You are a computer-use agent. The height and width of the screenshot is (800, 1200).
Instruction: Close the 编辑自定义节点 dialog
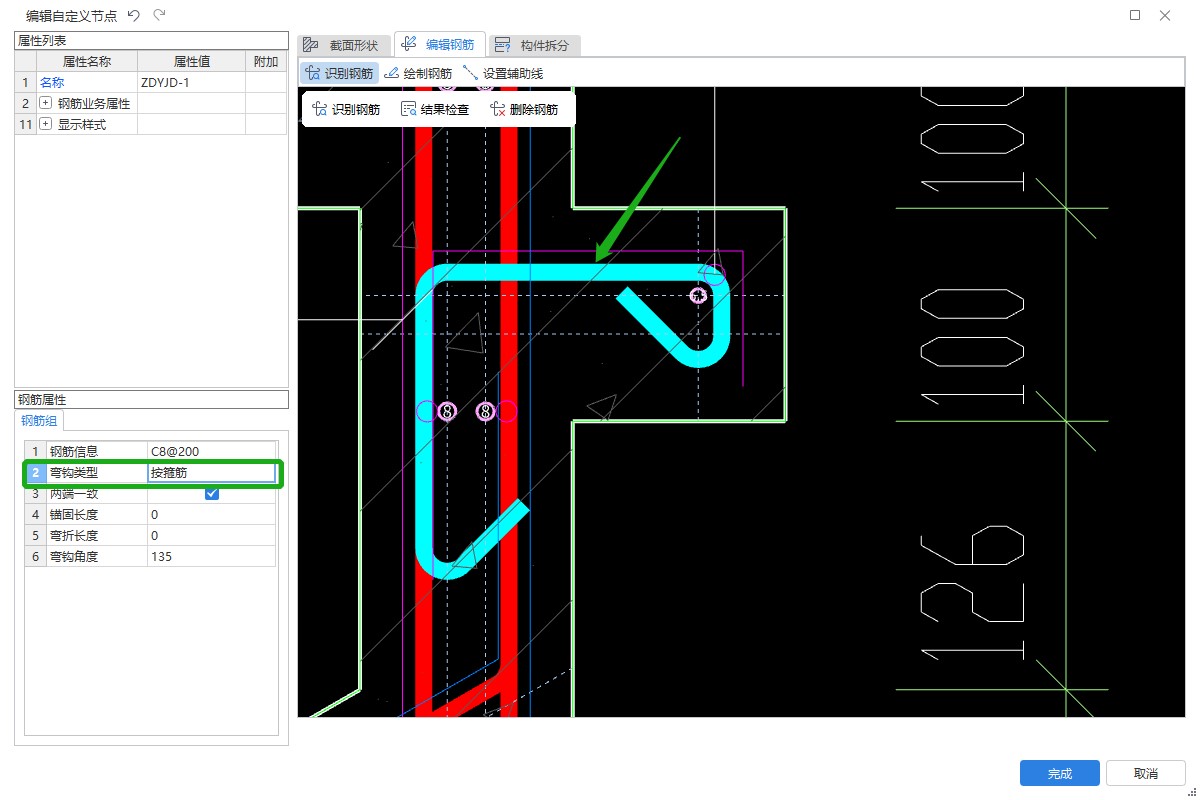point(1165,15)
